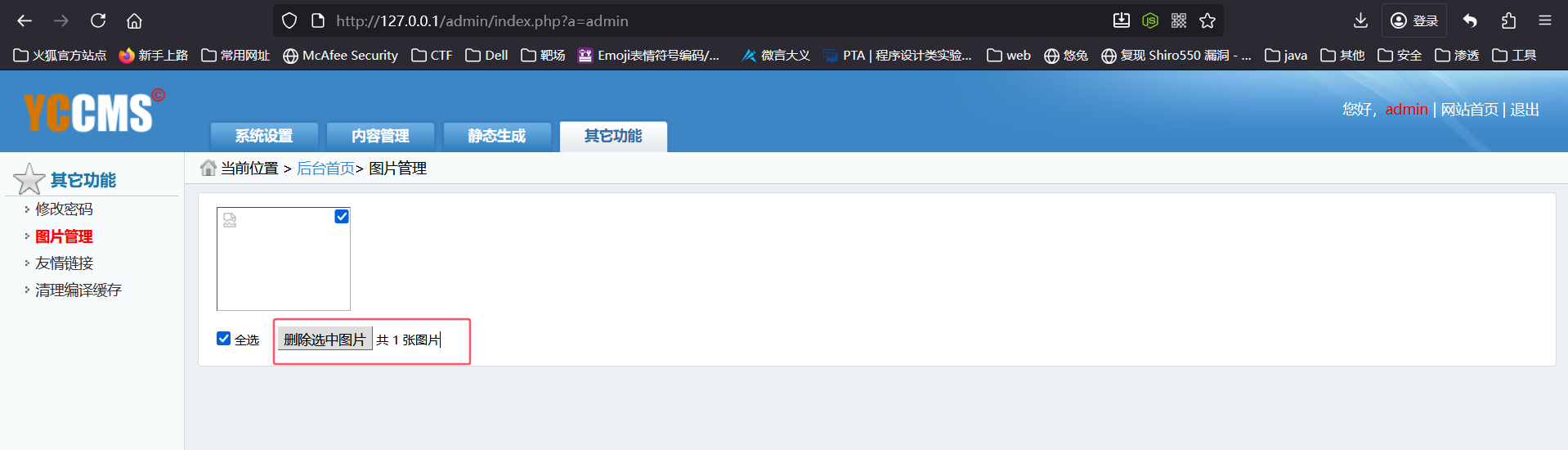Click the browser back arrow
The height and width of the screenshot is (450, 1568).
click(25, 20)
